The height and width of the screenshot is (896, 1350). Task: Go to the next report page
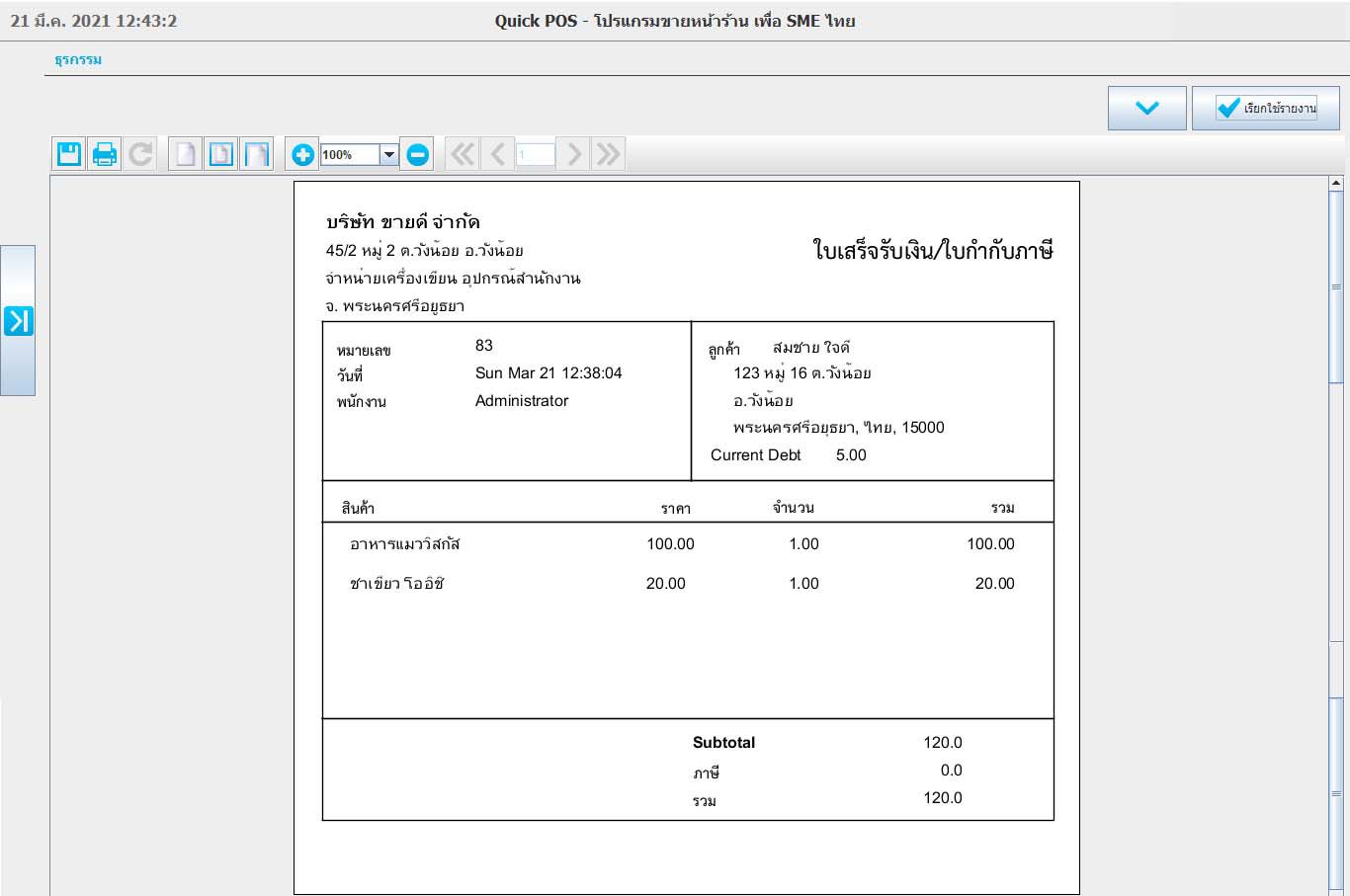[574, 154]
